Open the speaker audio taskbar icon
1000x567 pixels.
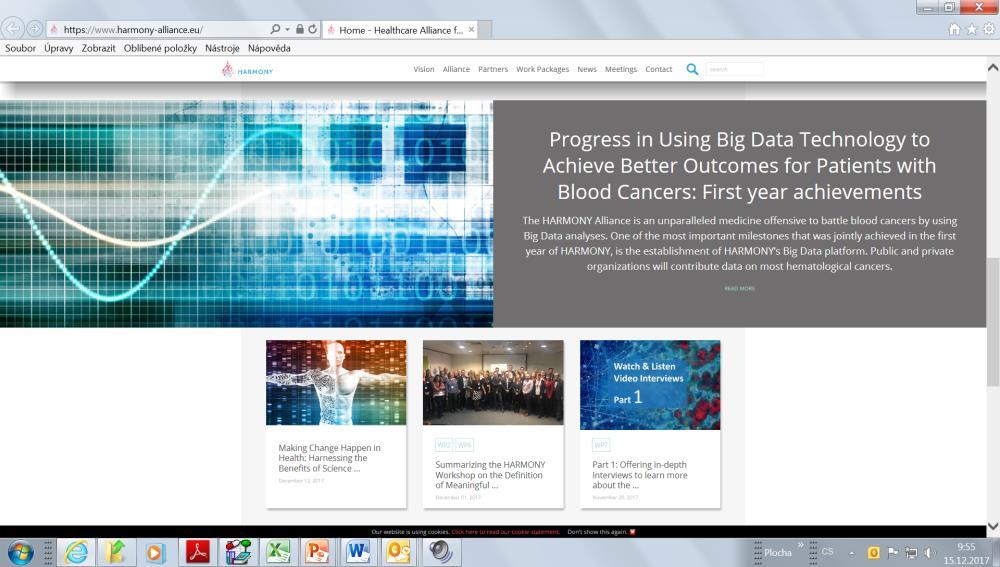coord(440,552)
